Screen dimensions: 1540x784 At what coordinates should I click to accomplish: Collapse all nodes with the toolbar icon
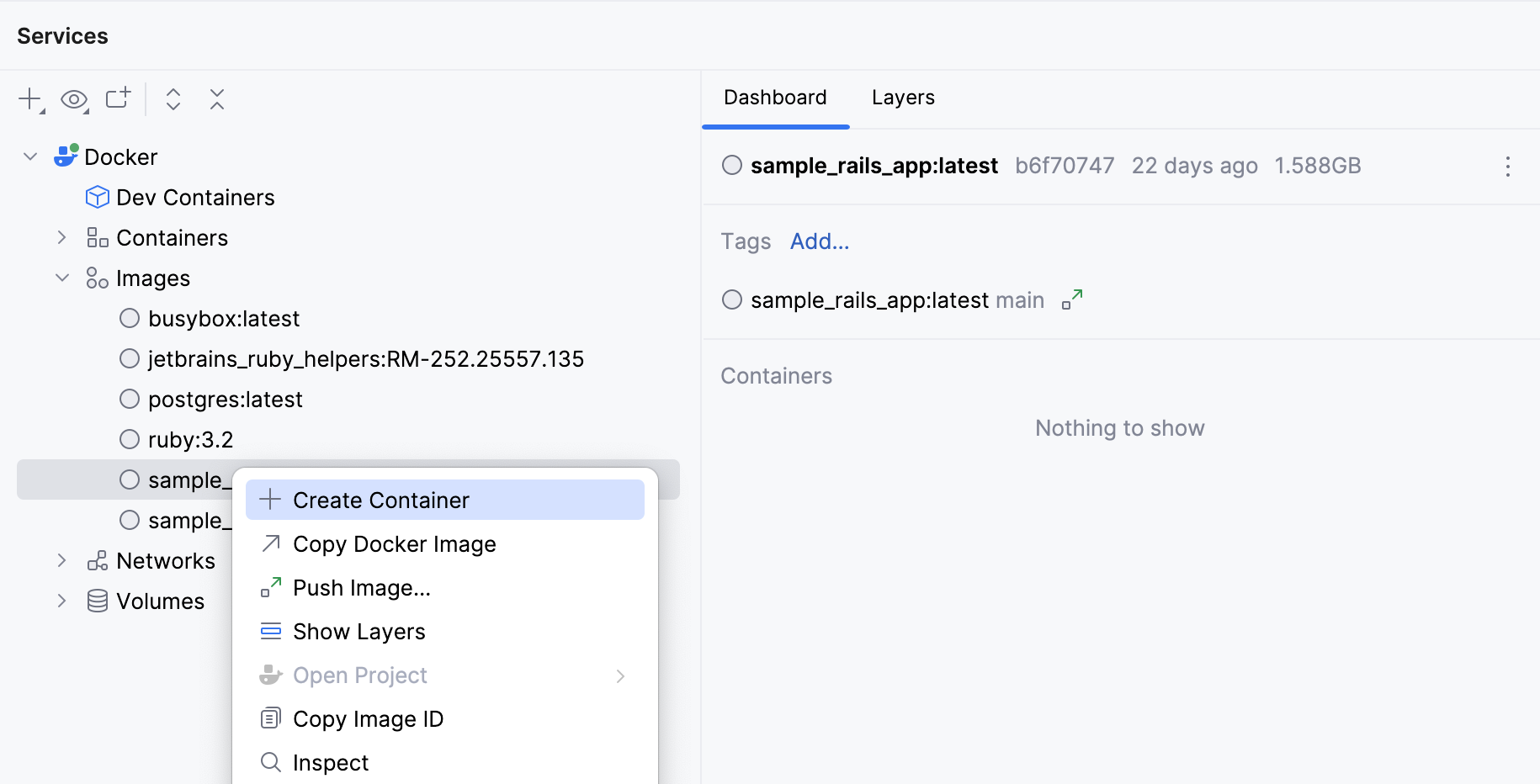(217, 99)
